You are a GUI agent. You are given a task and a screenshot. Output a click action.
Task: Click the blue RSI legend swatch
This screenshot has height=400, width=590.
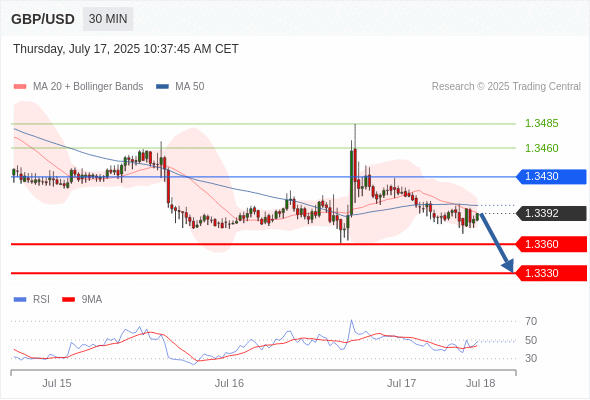click(x=20, y=300)
